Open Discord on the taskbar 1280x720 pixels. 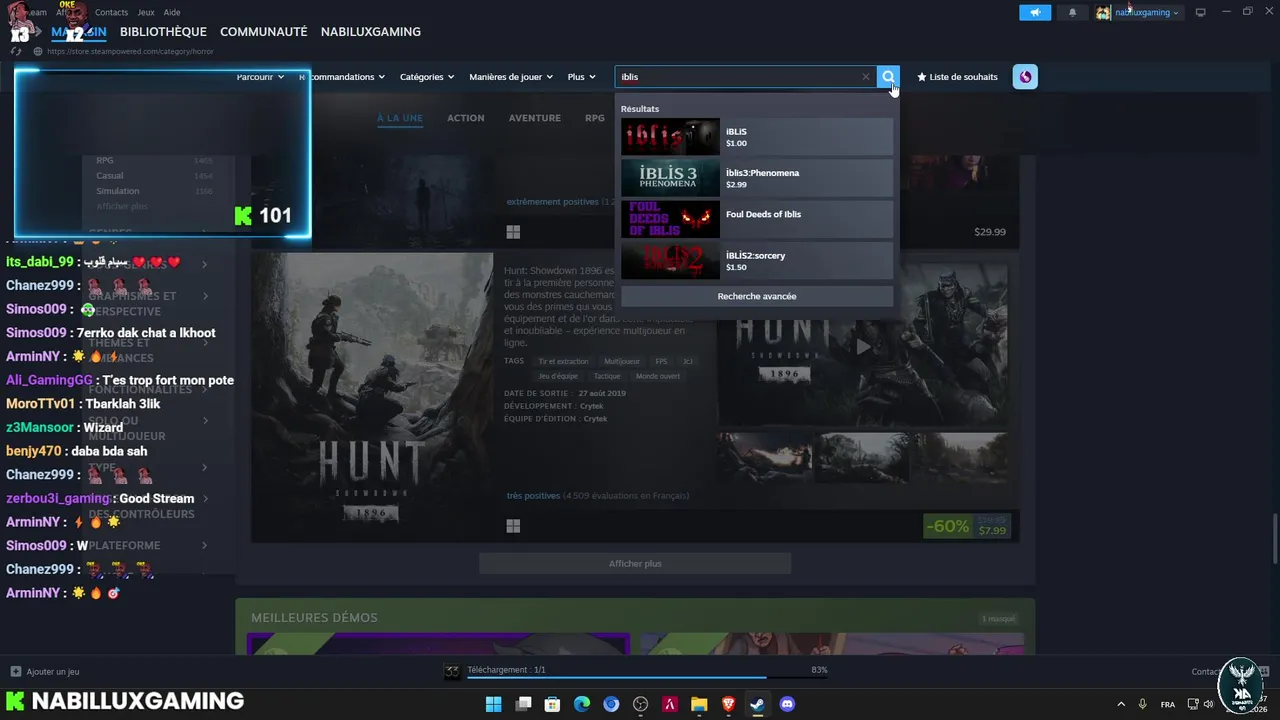coord(787,704)
